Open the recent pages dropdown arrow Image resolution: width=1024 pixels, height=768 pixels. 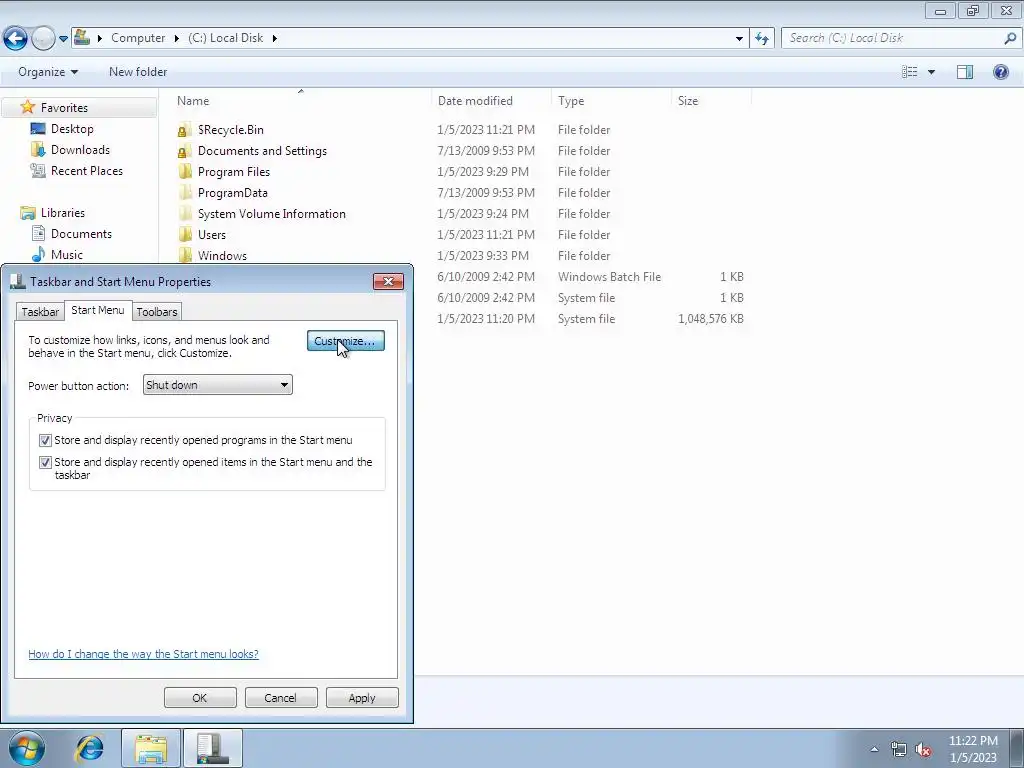(63, 39)
